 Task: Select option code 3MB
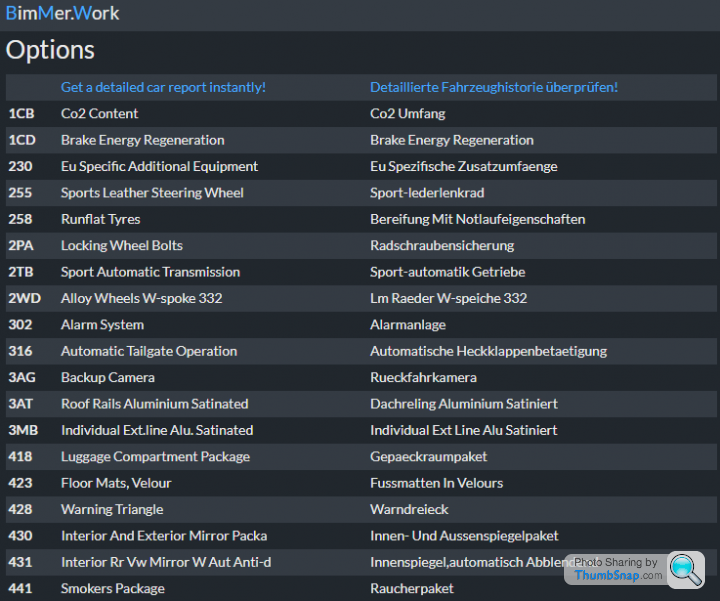point(23,430)
